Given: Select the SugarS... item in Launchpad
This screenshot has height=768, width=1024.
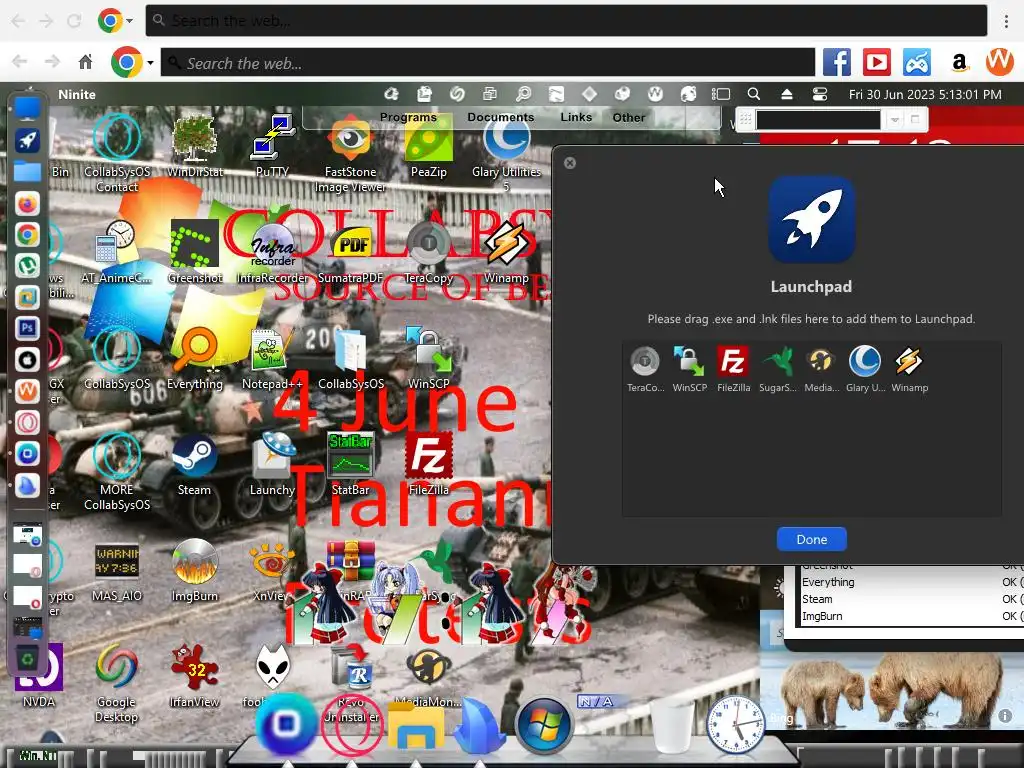Looking at the screenshot, I should tap(778, 369).
